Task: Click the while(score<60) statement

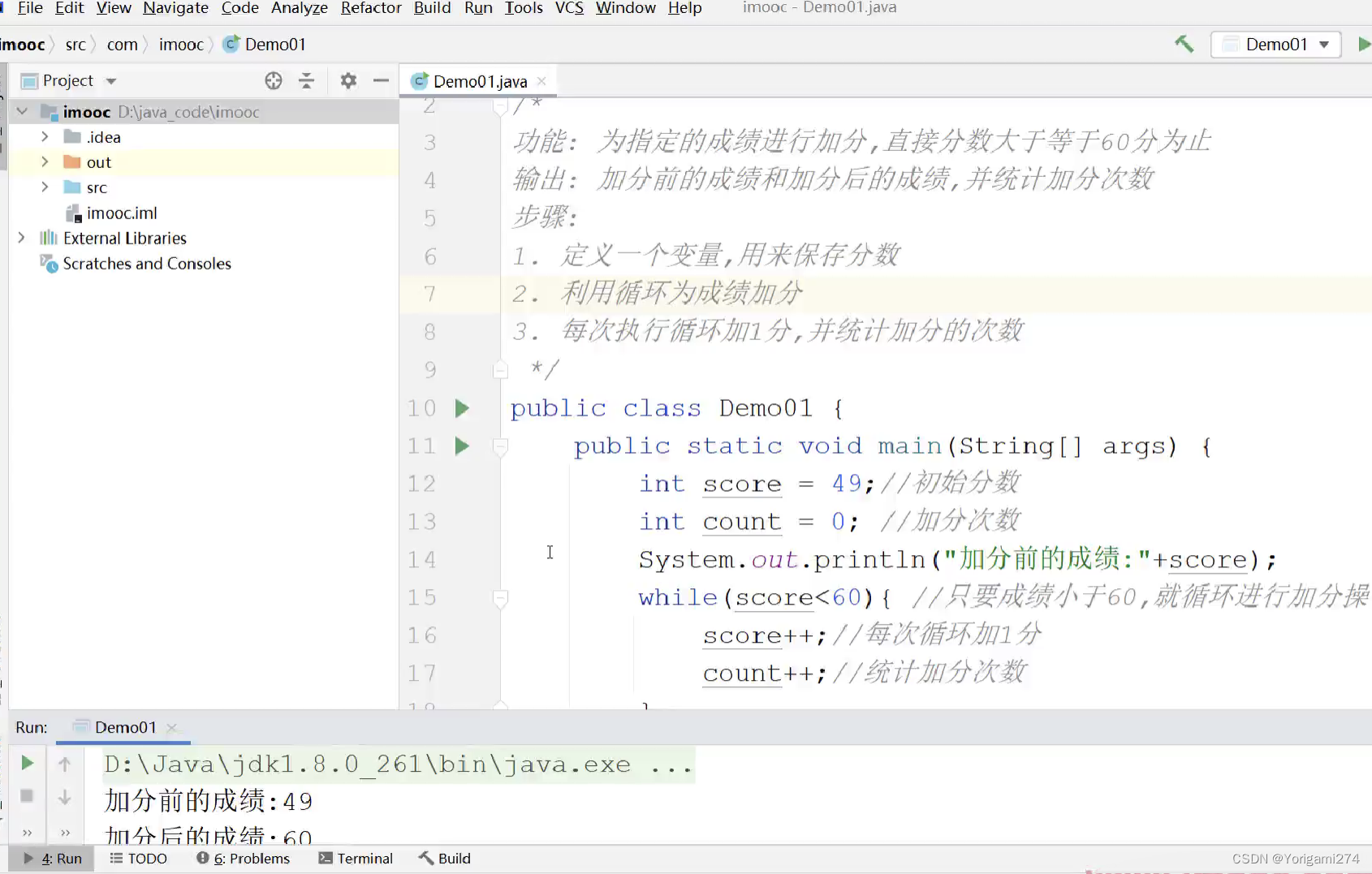Action: coord(765,598)
